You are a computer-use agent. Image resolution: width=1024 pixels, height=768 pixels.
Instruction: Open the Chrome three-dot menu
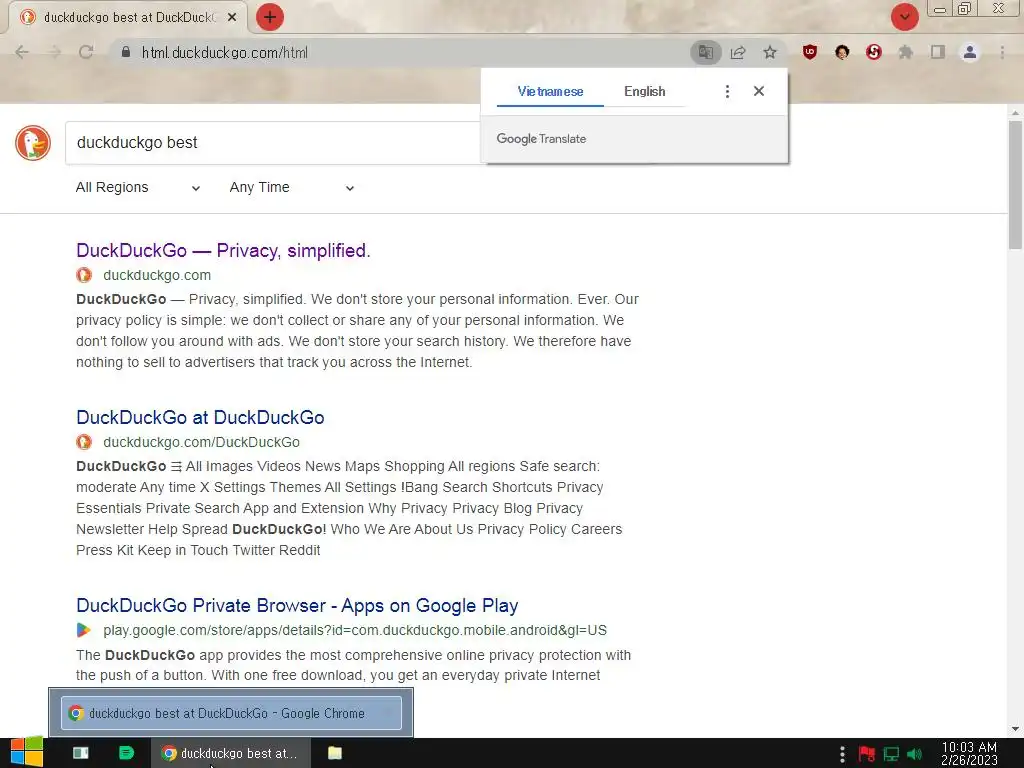1002,52
